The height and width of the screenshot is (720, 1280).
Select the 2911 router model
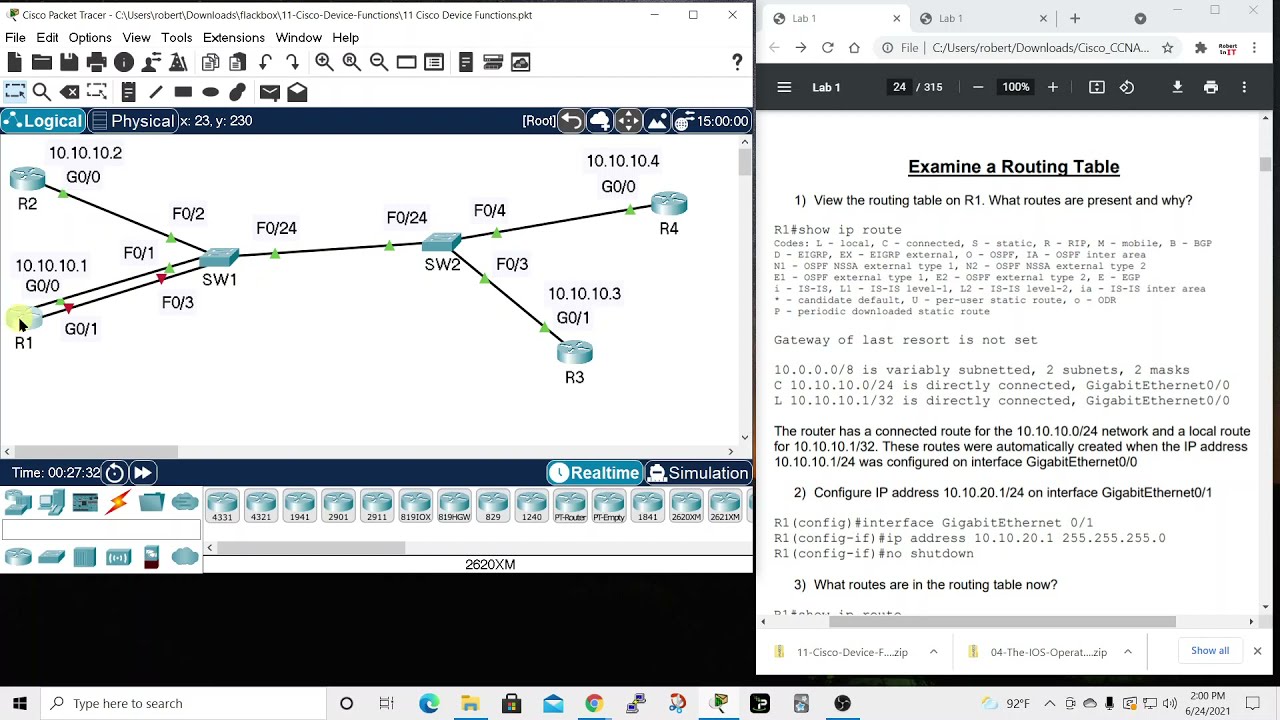(x=376, y=506)
